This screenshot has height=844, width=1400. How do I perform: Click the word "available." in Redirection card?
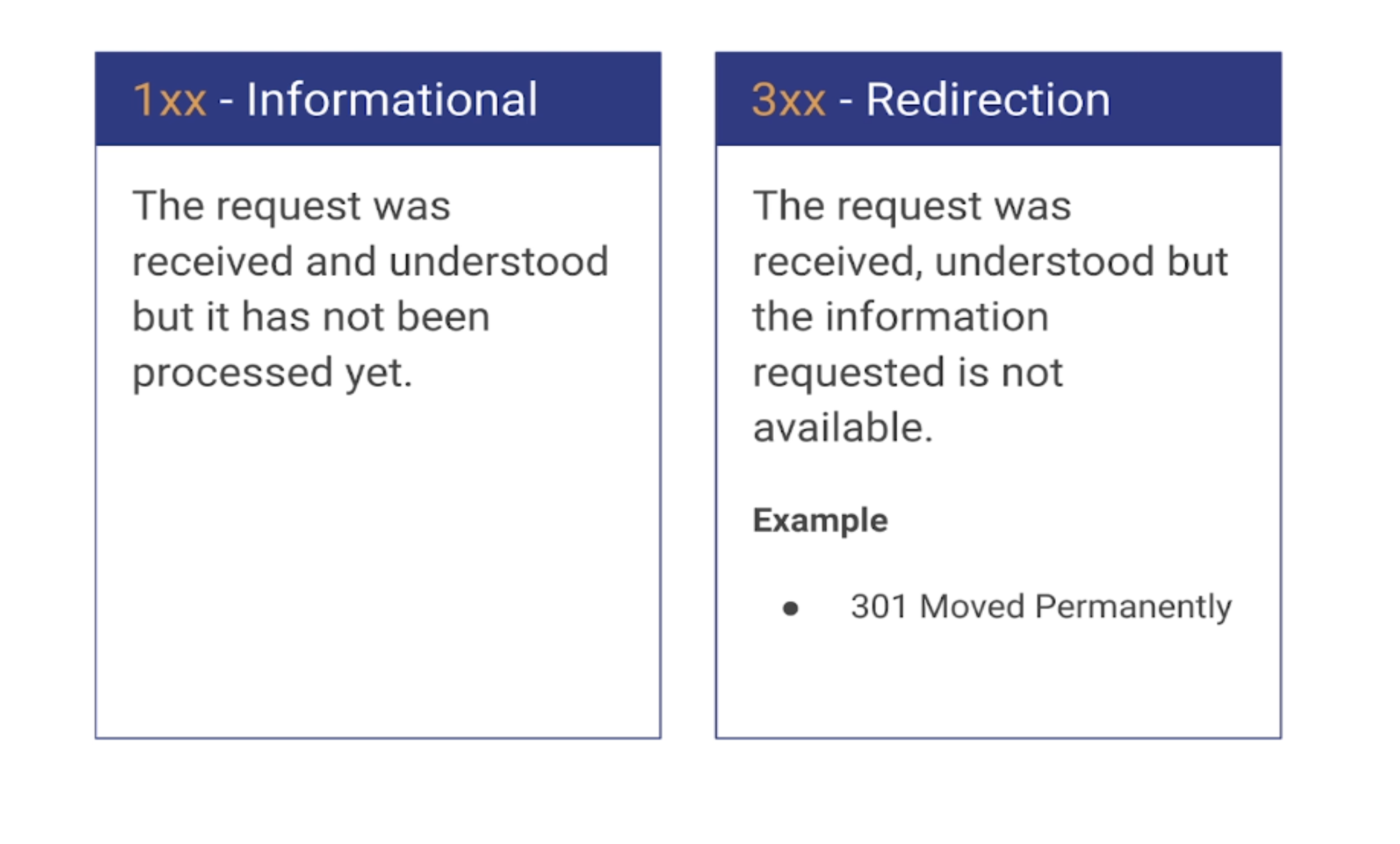[x=842, y=428]
